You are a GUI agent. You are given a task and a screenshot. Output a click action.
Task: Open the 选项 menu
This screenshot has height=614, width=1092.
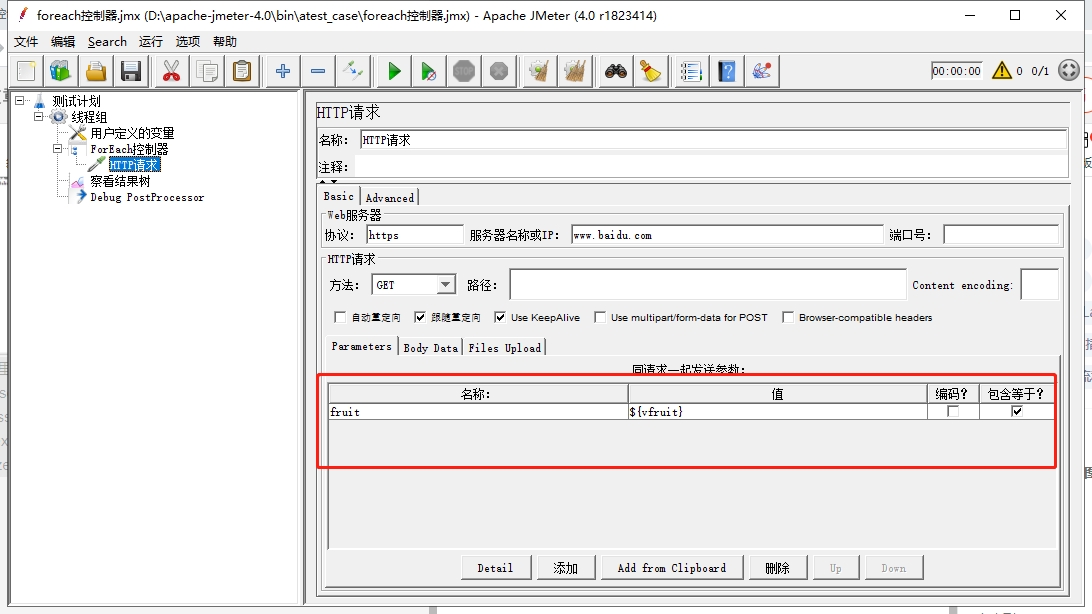[x=187, y=42]
